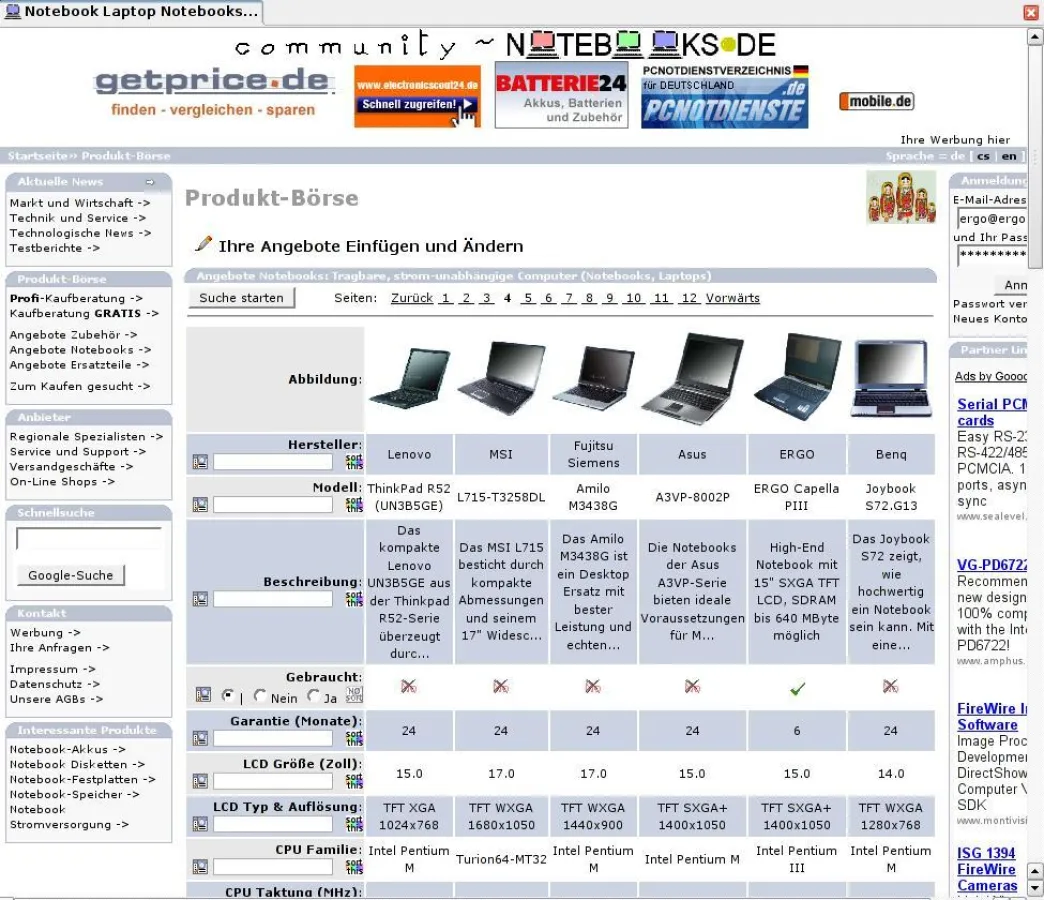Switch language to English via en link

pos(1009,157)
